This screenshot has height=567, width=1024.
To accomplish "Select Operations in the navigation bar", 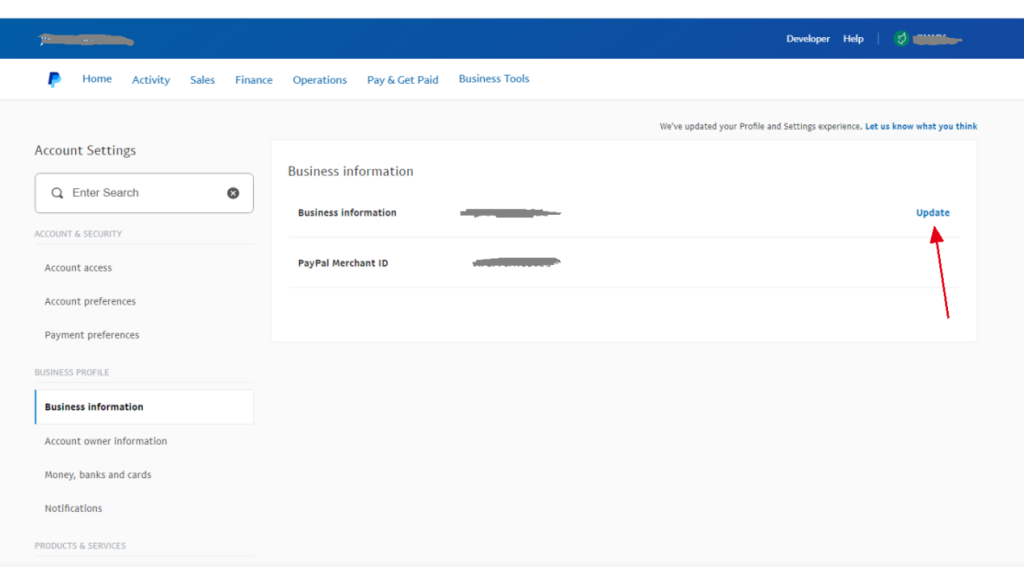I will (x=319, y=80).
